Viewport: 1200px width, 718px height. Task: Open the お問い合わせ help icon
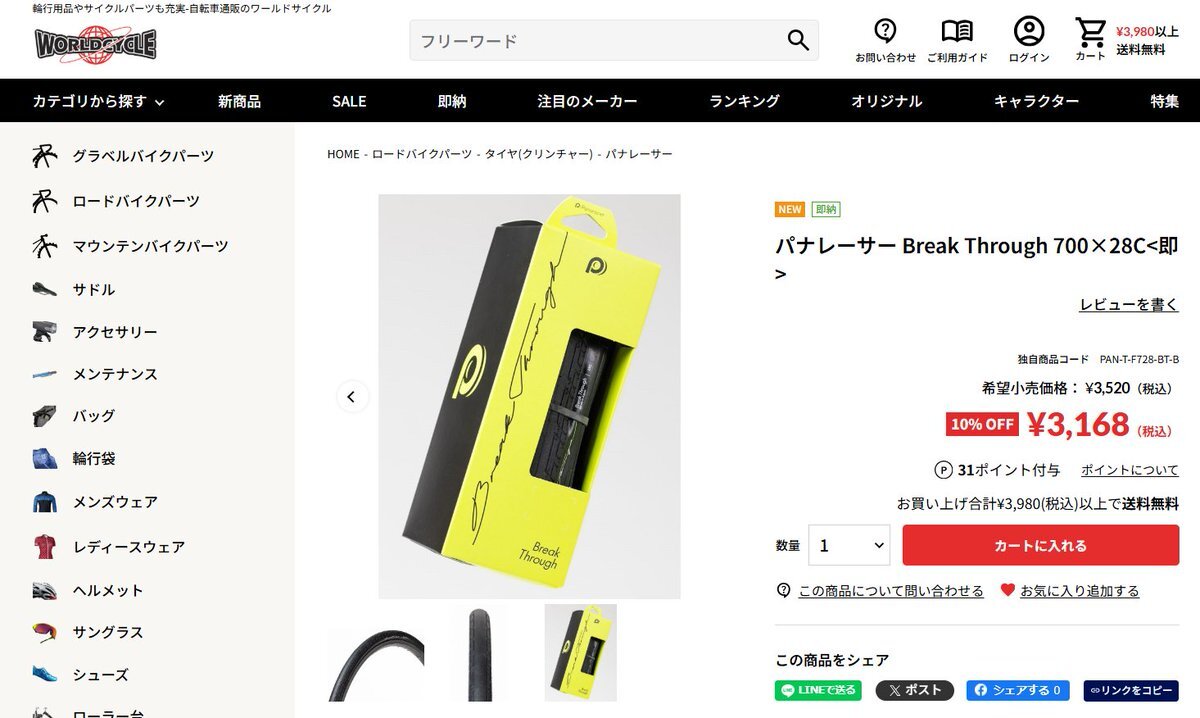coord(885,31)
